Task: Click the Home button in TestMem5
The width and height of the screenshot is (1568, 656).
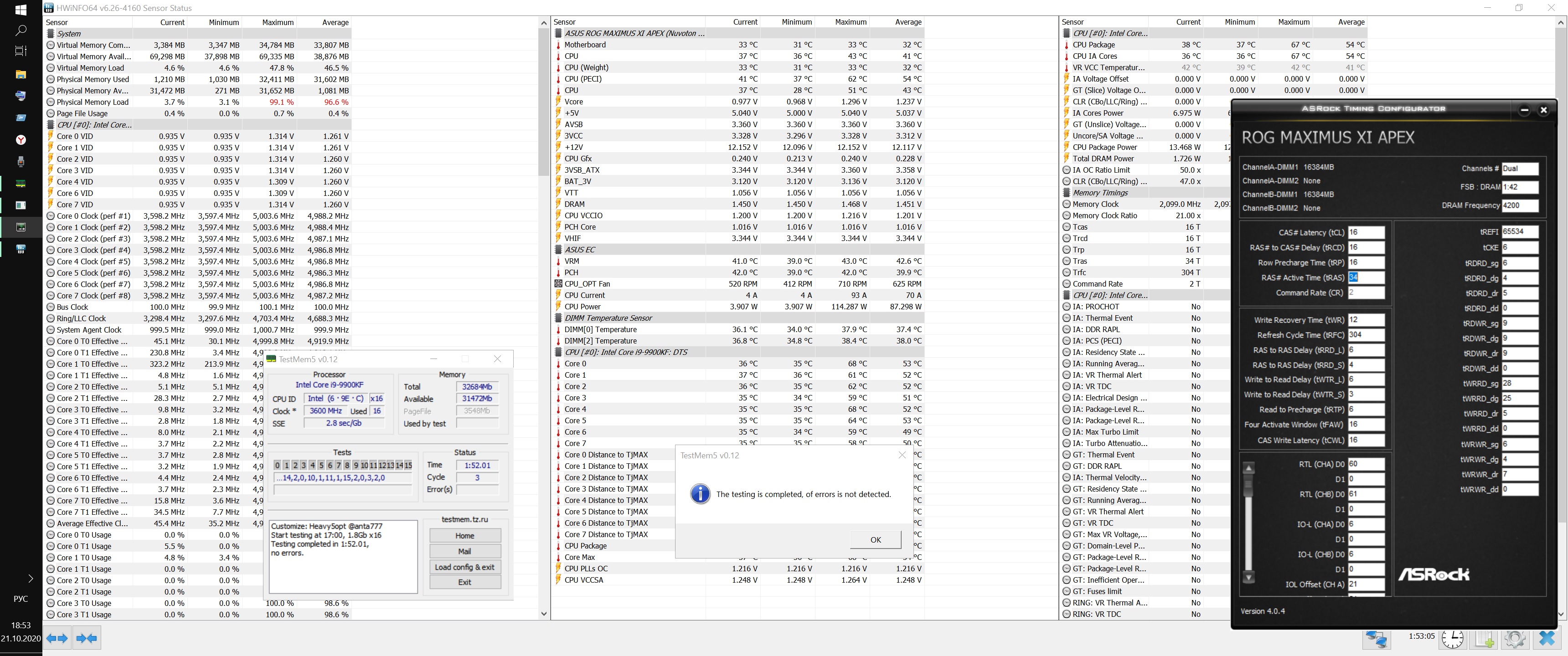Action: point(464,536)
